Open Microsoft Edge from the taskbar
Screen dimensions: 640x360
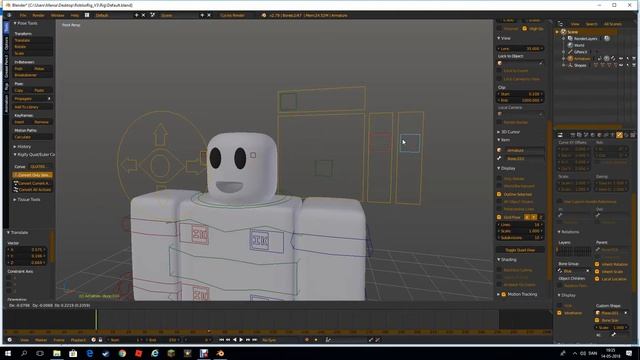[x=89, y=353]
